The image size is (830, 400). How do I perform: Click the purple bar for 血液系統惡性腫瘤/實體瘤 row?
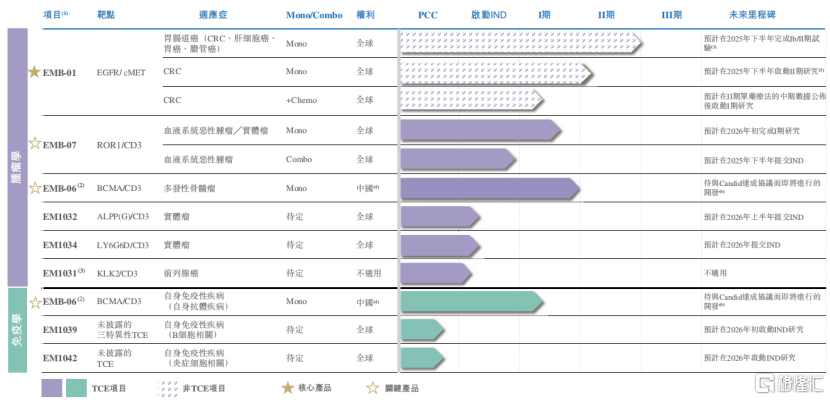481,130
